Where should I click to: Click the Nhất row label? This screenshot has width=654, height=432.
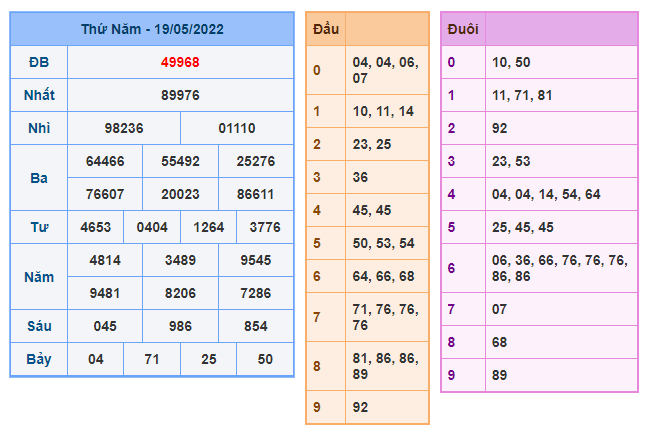point(39,95)
